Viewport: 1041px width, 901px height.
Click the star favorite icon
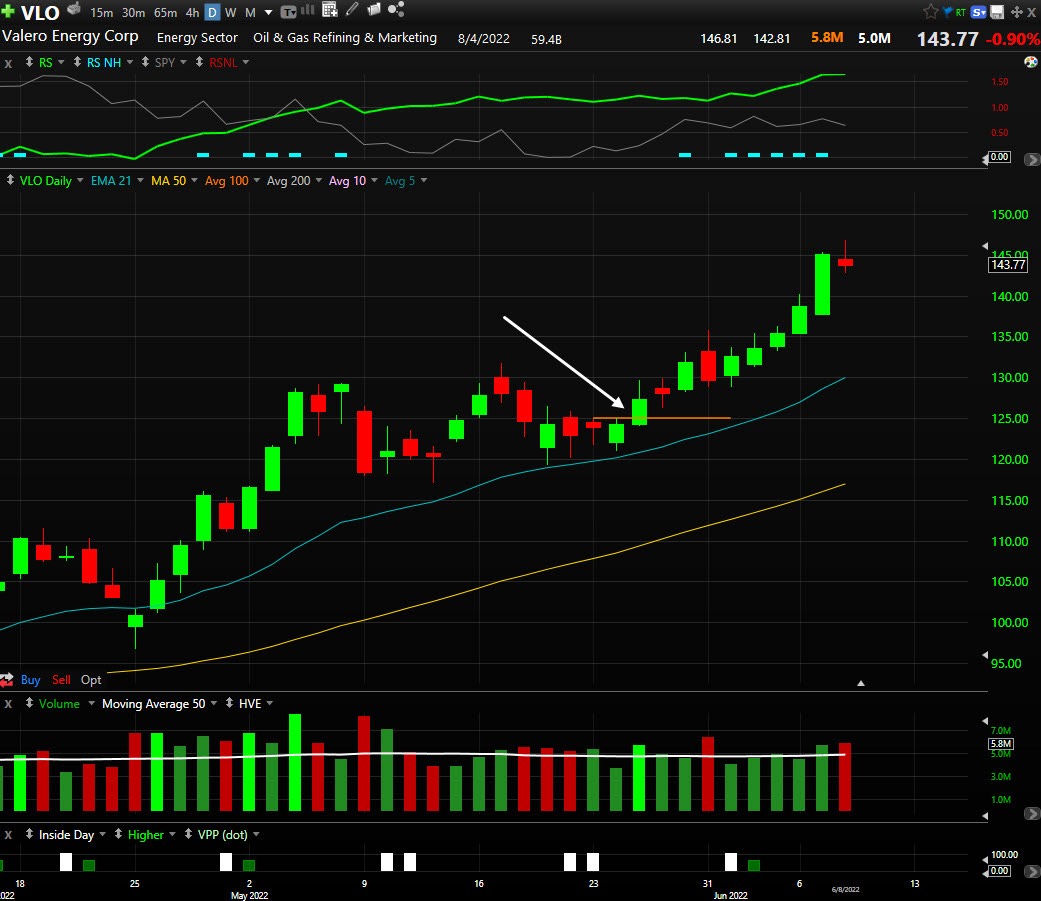click(x=931, y=11)
